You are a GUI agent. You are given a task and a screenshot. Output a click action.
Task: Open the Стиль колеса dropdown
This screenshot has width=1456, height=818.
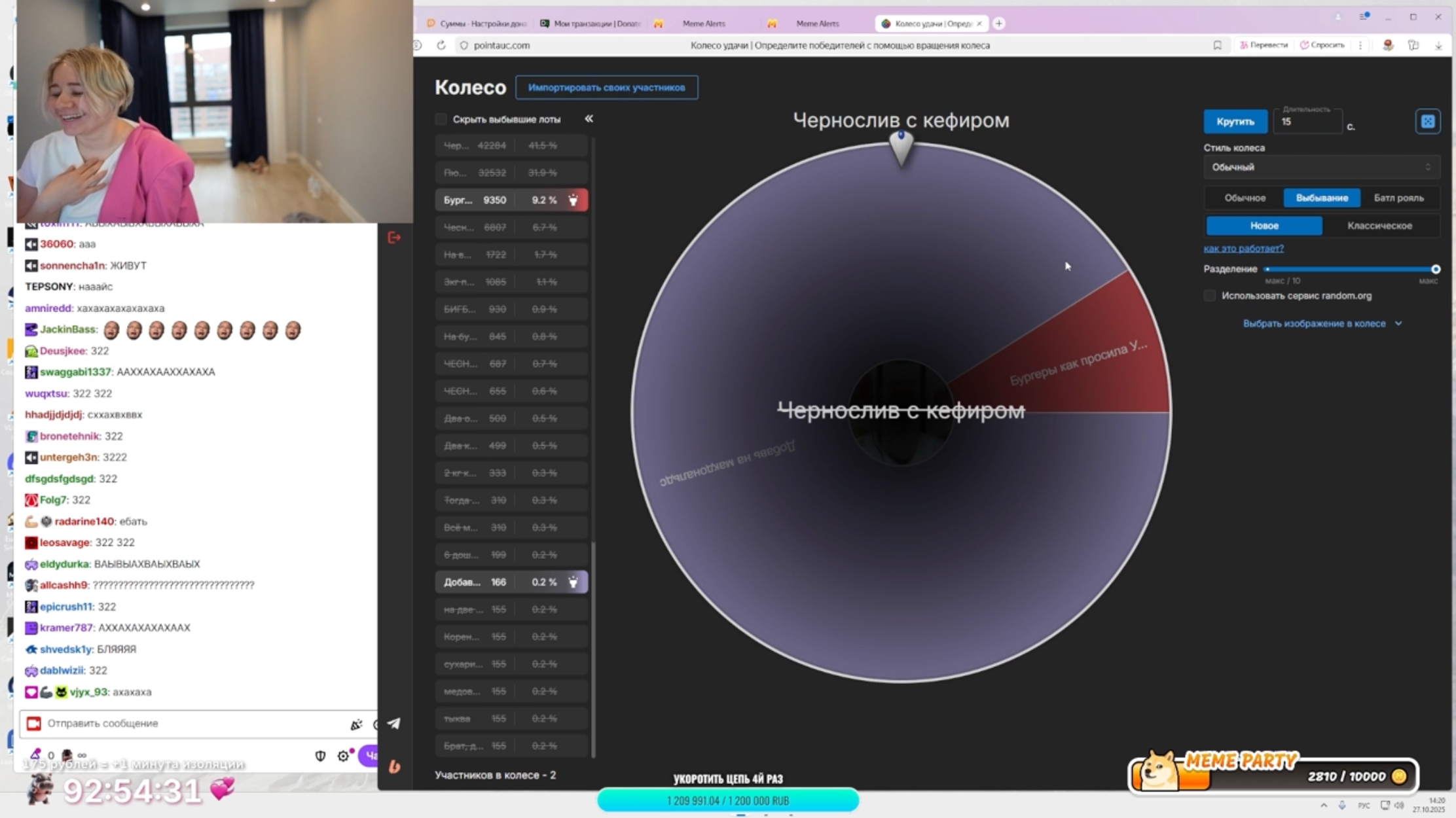(1320, 168)
